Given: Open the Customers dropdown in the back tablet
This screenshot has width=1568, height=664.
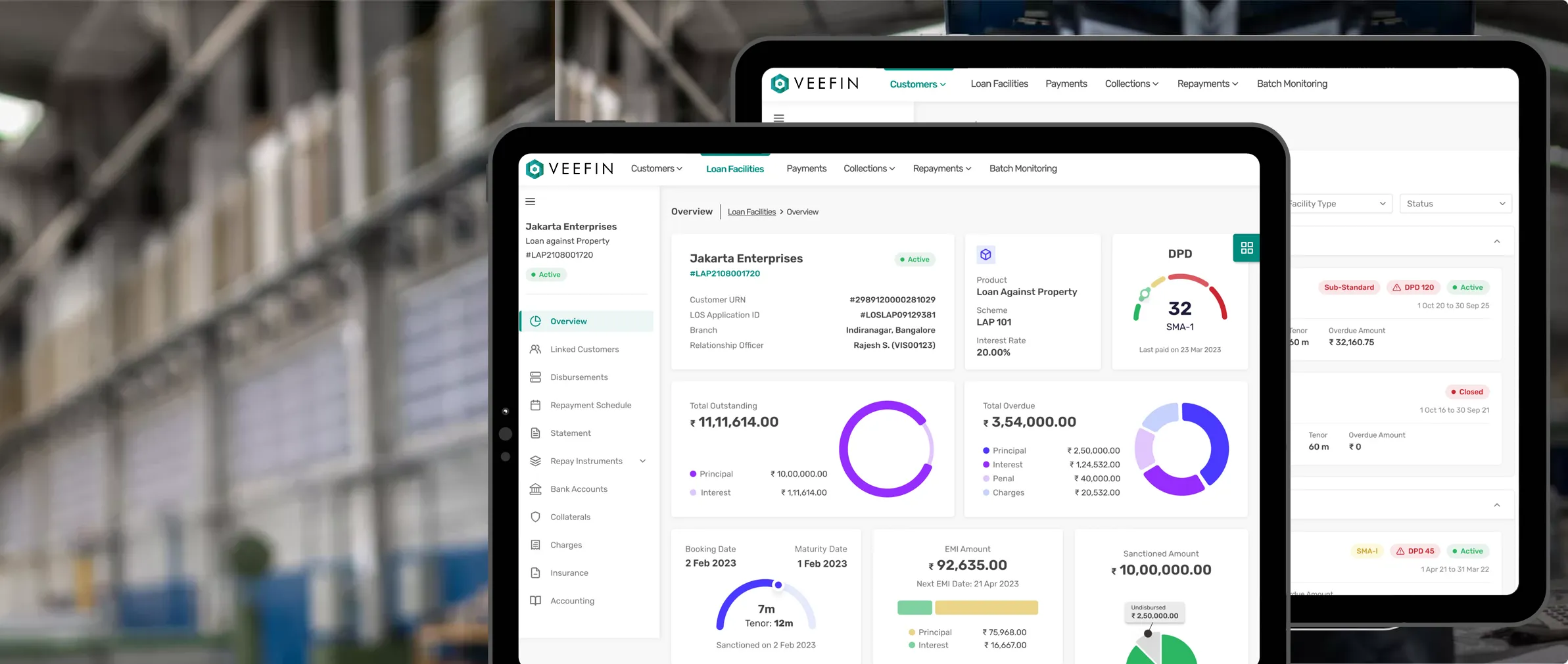Looking at the screenshot, I should pos(918,84).
